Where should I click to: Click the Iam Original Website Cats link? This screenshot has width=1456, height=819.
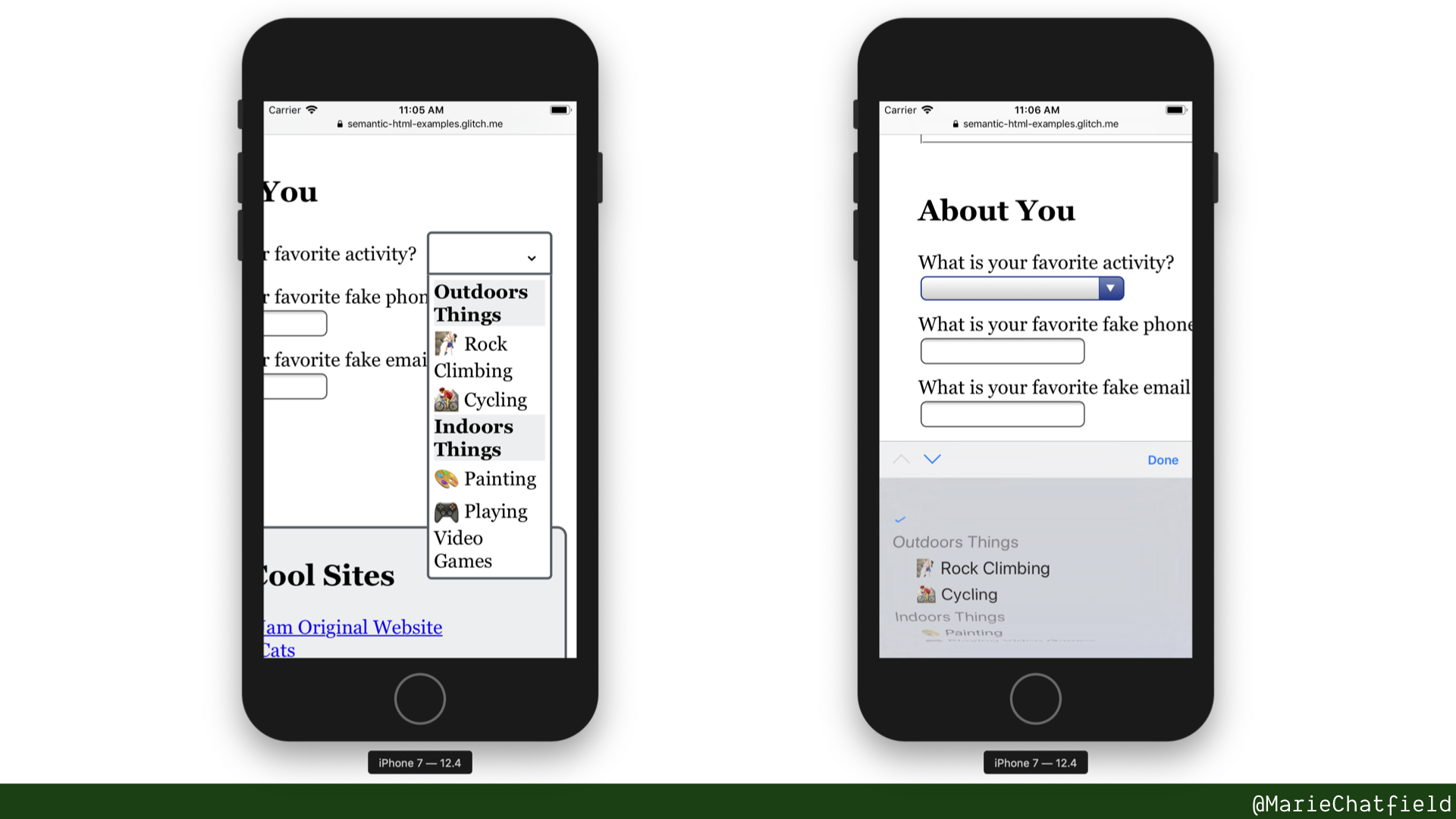tap(349, 626)
